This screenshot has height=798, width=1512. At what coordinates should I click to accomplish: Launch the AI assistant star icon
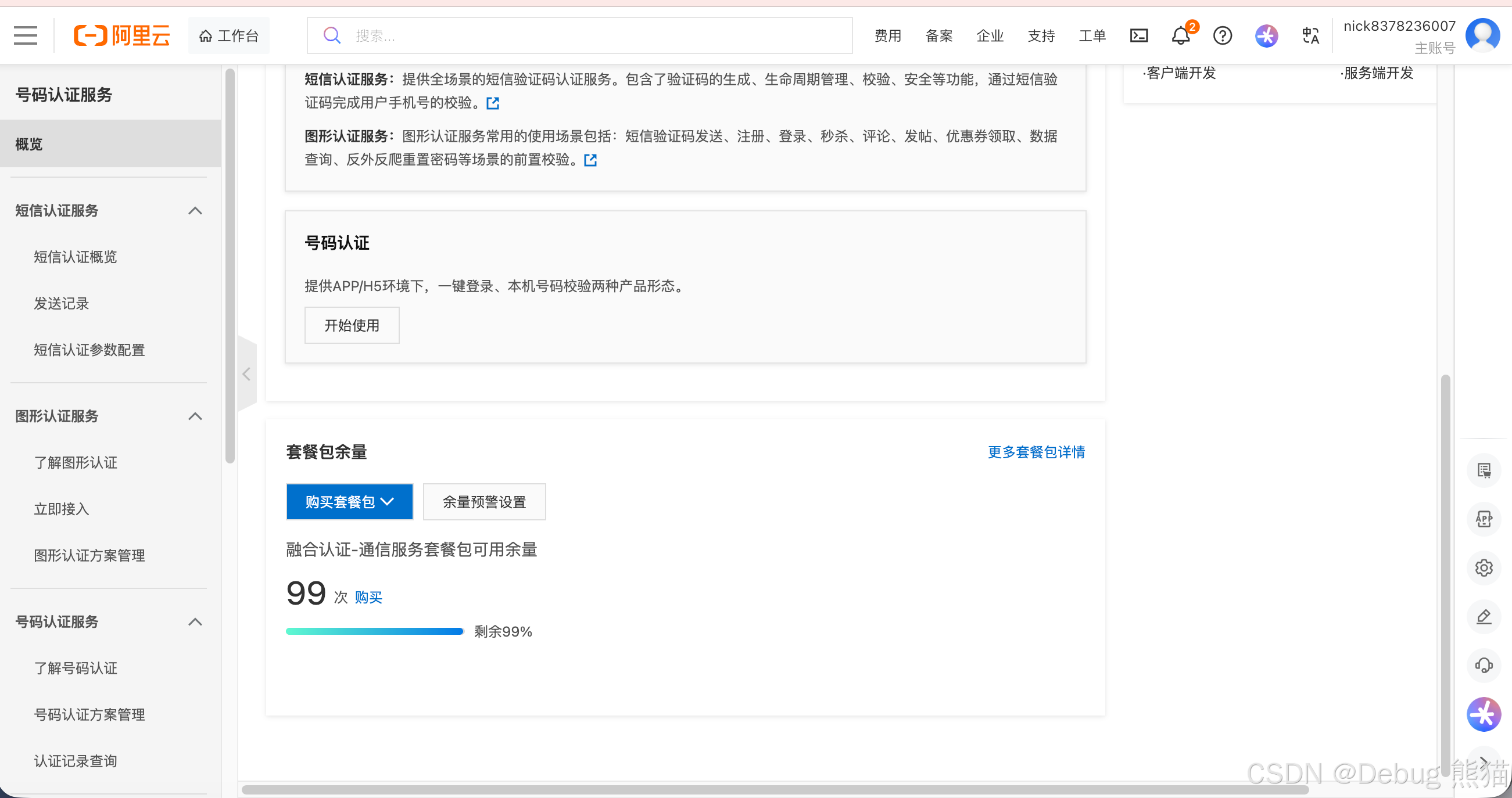[1266, 36]
